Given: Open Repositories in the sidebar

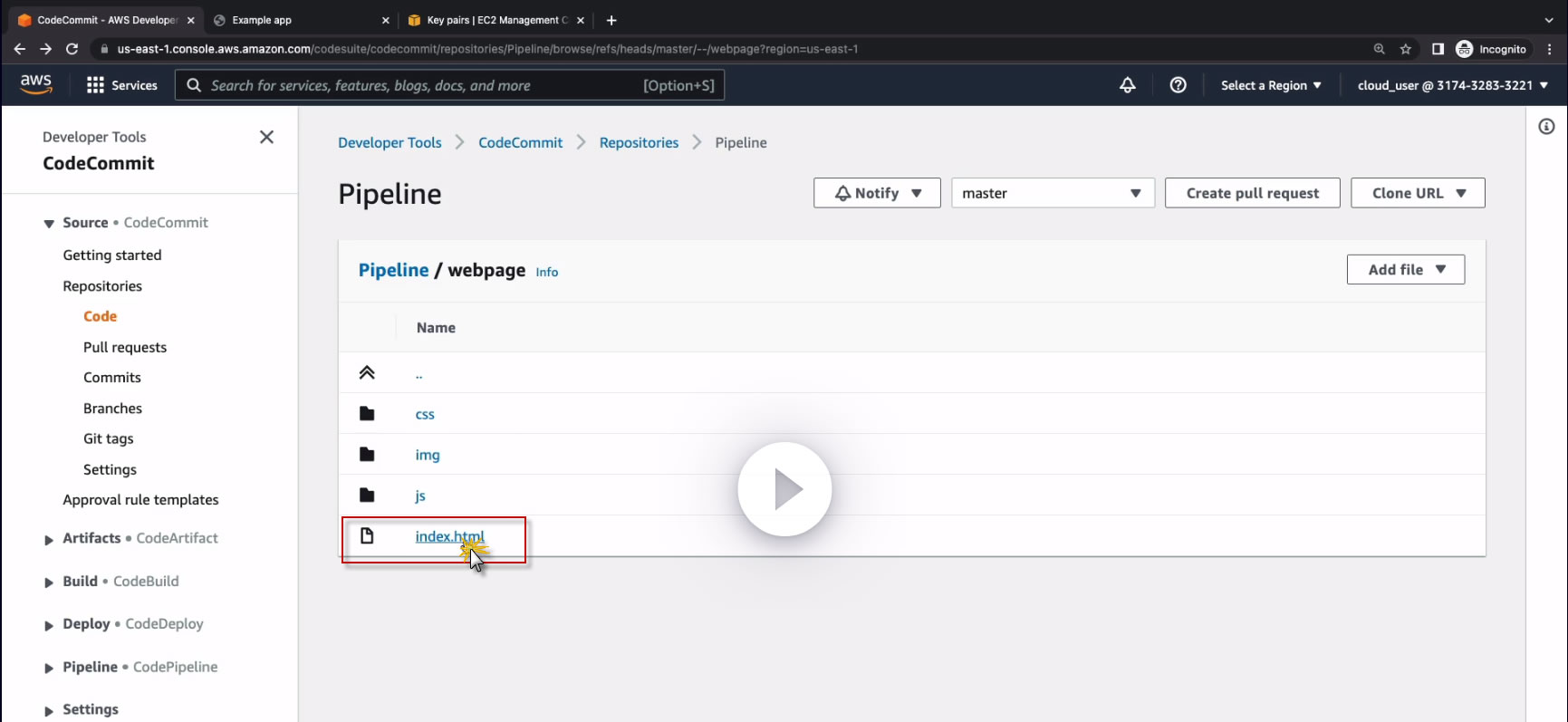Looking at the screenshot, I should (102, 286).
